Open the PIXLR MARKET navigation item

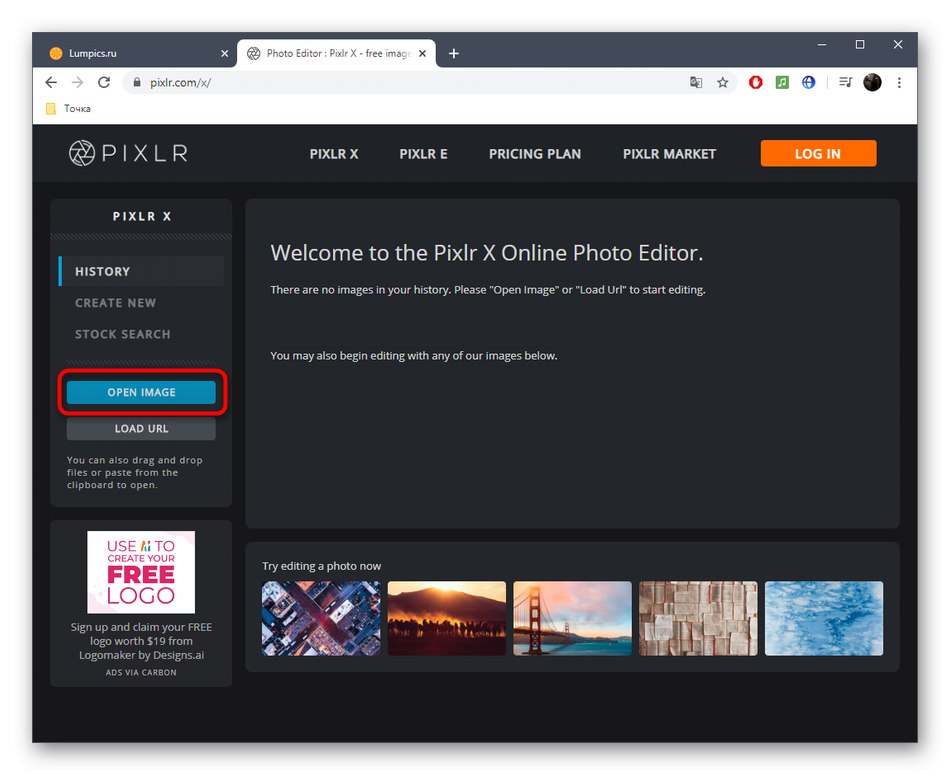[669, 154]
